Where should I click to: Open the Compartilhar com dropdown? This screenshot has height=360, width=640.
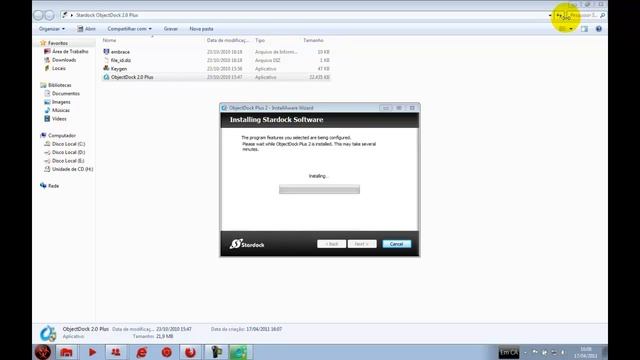point(129,29)
